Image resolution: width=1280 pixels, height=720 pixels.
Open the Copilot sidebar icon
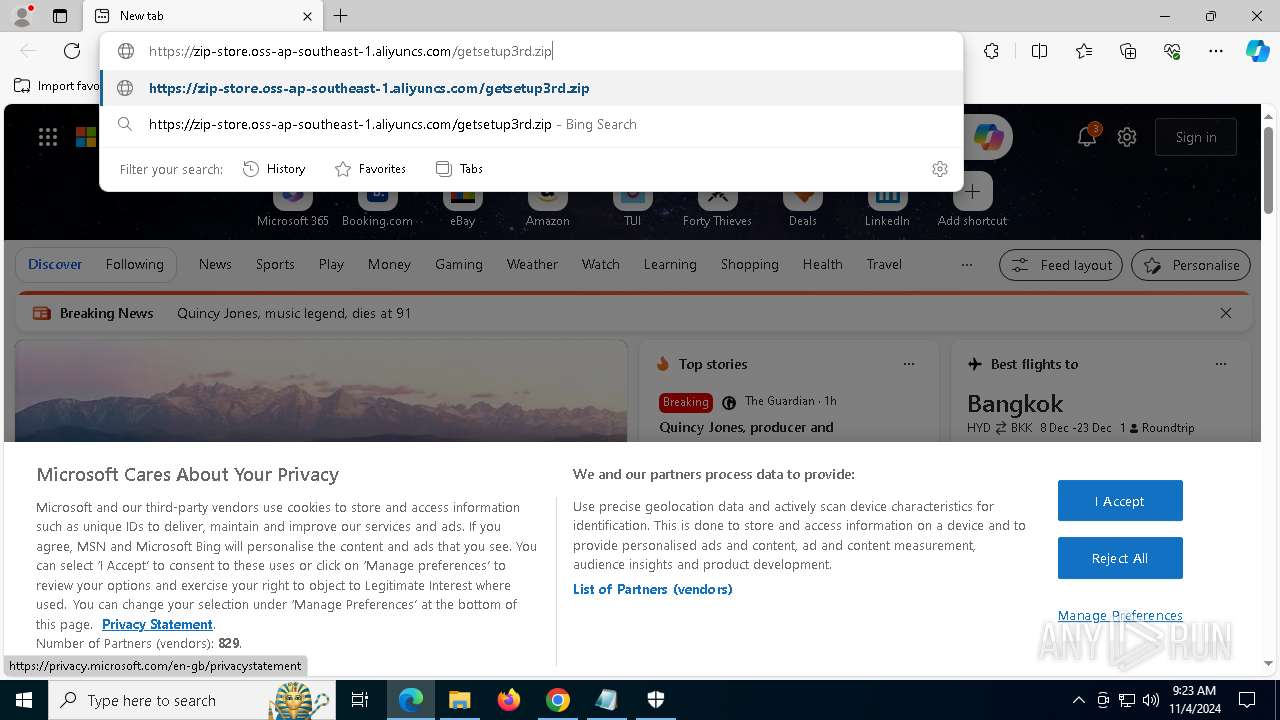point(1257,51)
